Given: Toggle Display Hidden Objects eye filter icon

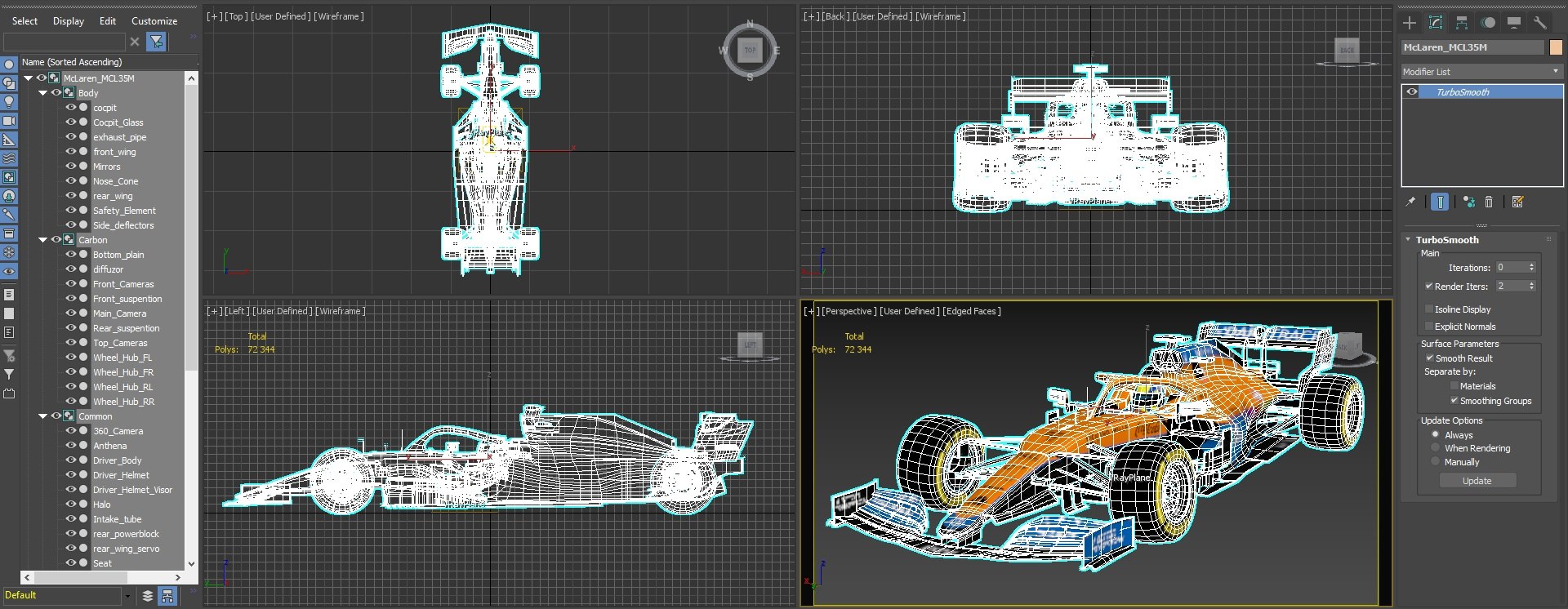Looking at the screenshot, I should [x=9, y=271].
